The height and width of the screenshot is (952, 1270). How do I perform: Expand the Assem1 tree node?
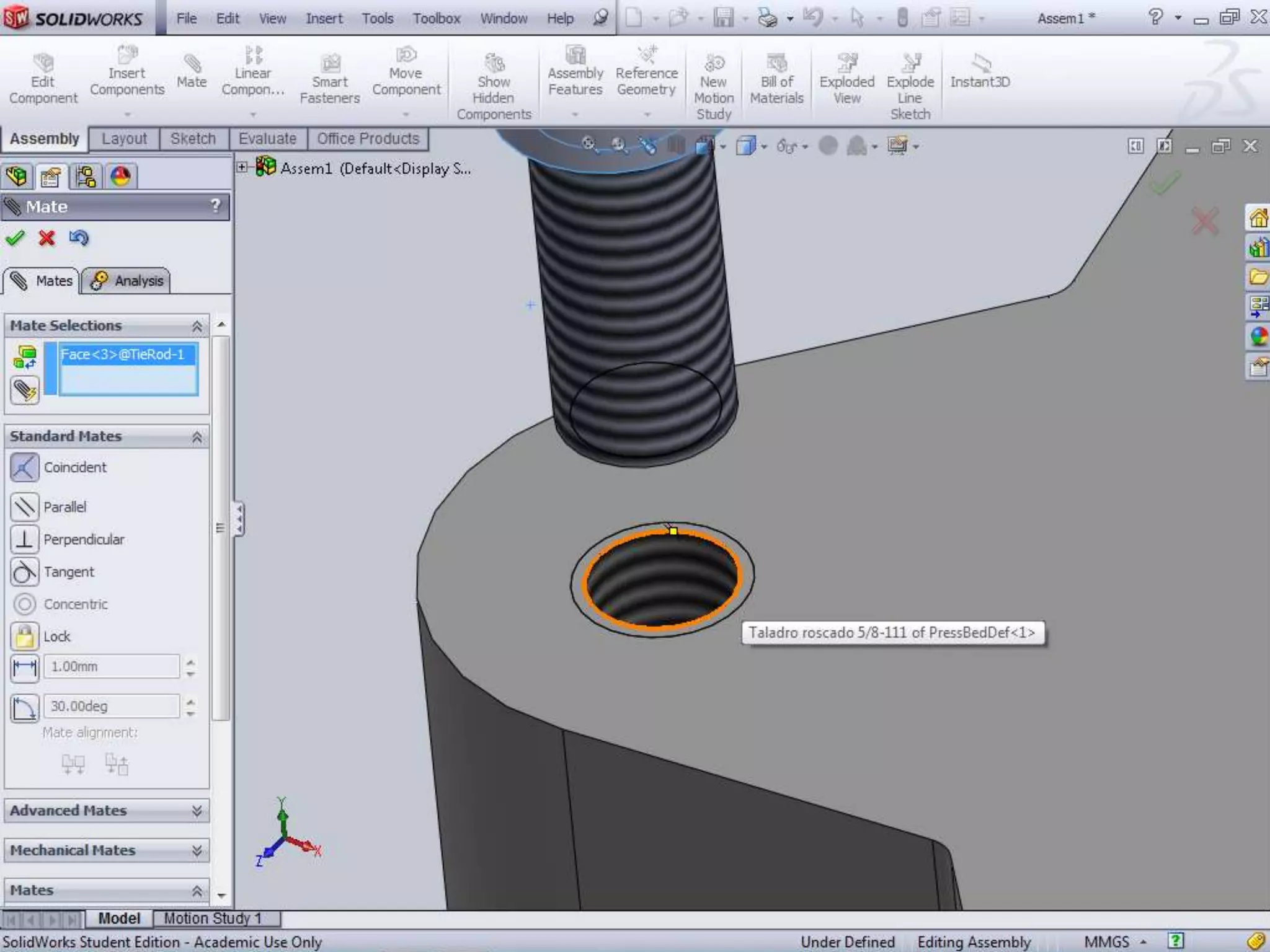point(242,167)
